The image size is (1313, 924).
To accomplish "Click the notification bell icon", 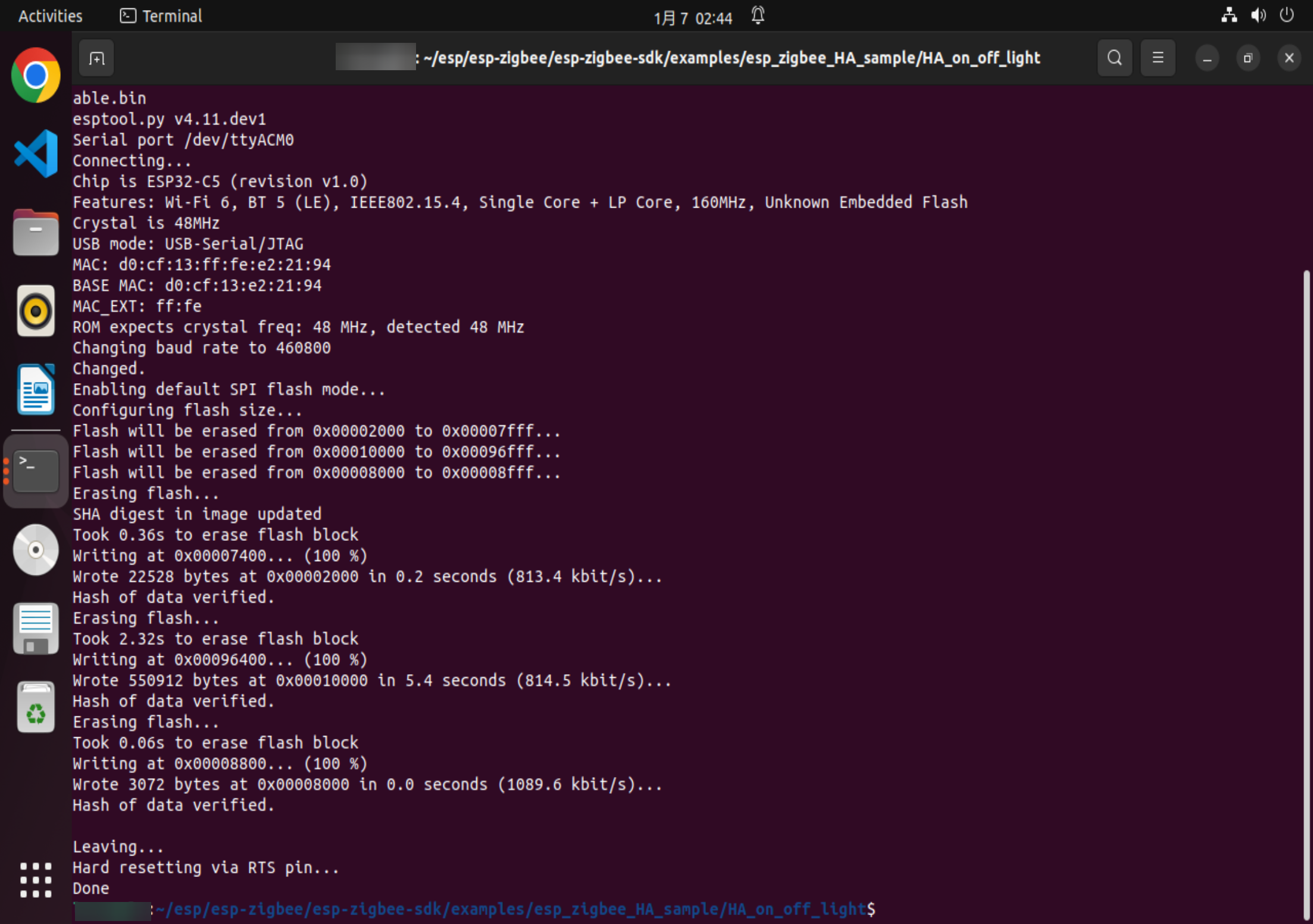I will click(757, 15).
